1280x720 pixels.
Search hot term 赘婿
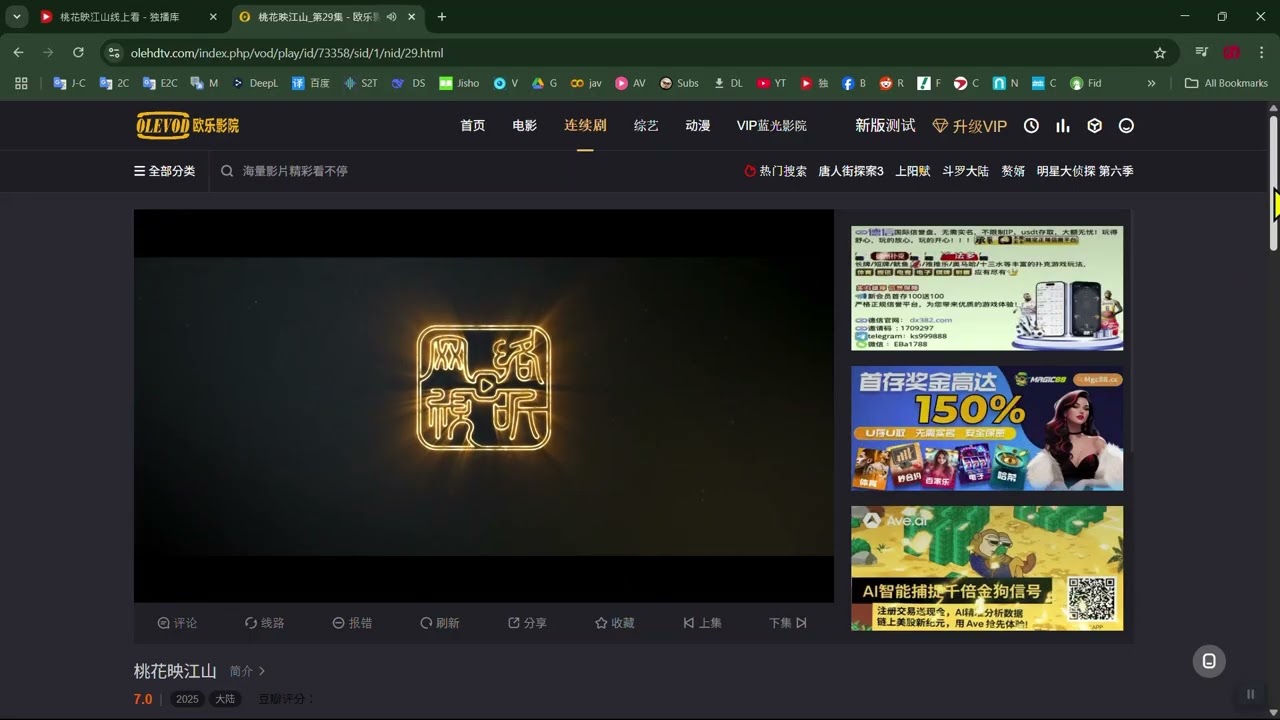click(1013, 171)
